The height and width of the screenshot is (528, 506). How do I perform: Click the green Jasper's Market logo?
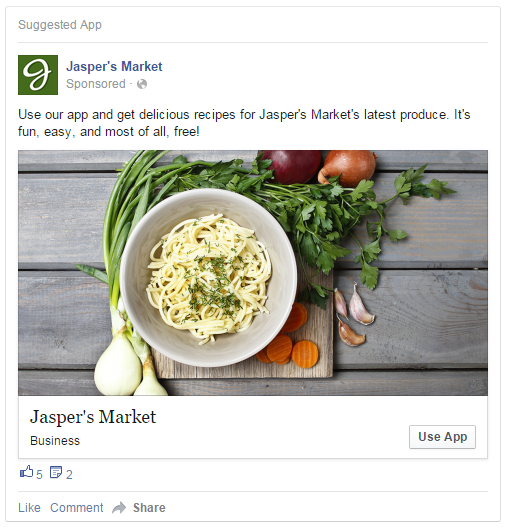pyautogui.click(x=38, y=75)
